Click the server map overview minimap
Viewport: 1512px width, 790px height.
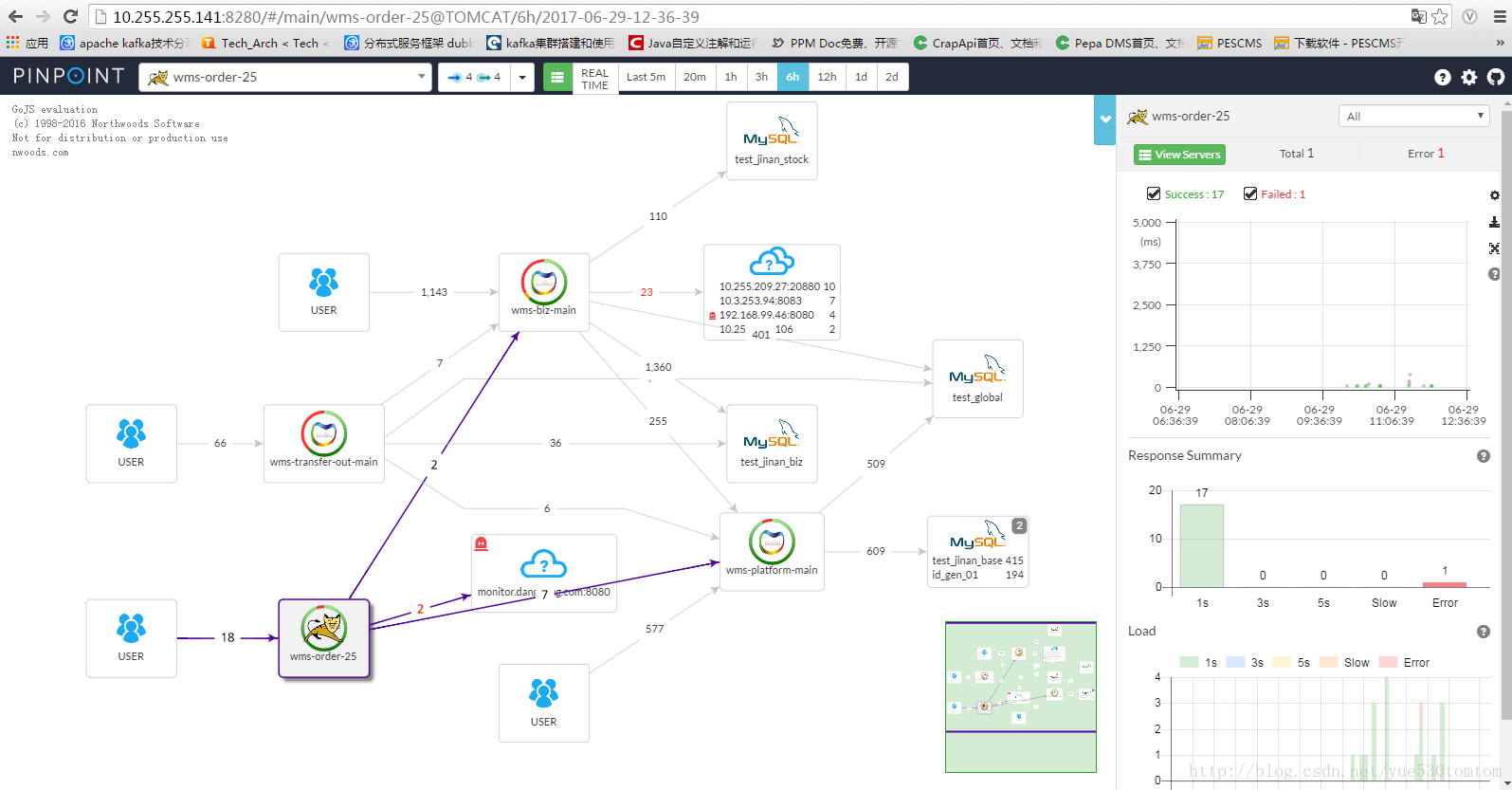(x=1021, y=697)
